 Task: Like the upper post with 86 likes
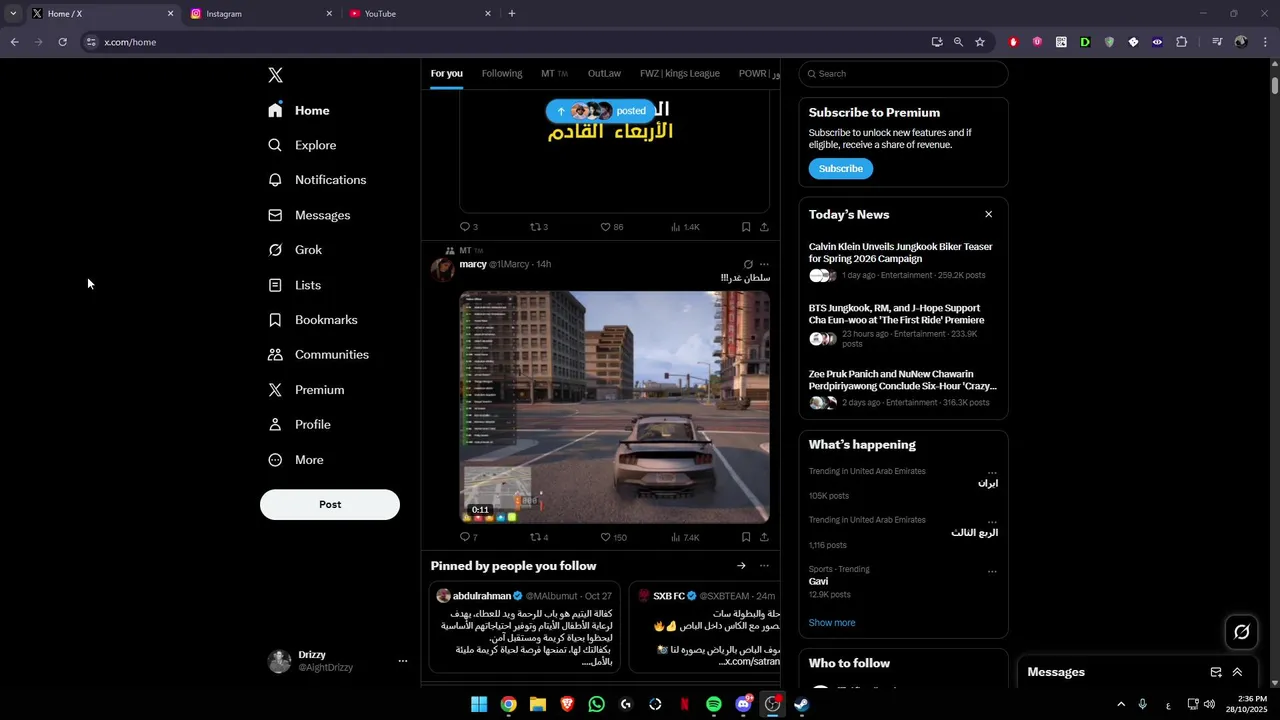pos(611,227)
